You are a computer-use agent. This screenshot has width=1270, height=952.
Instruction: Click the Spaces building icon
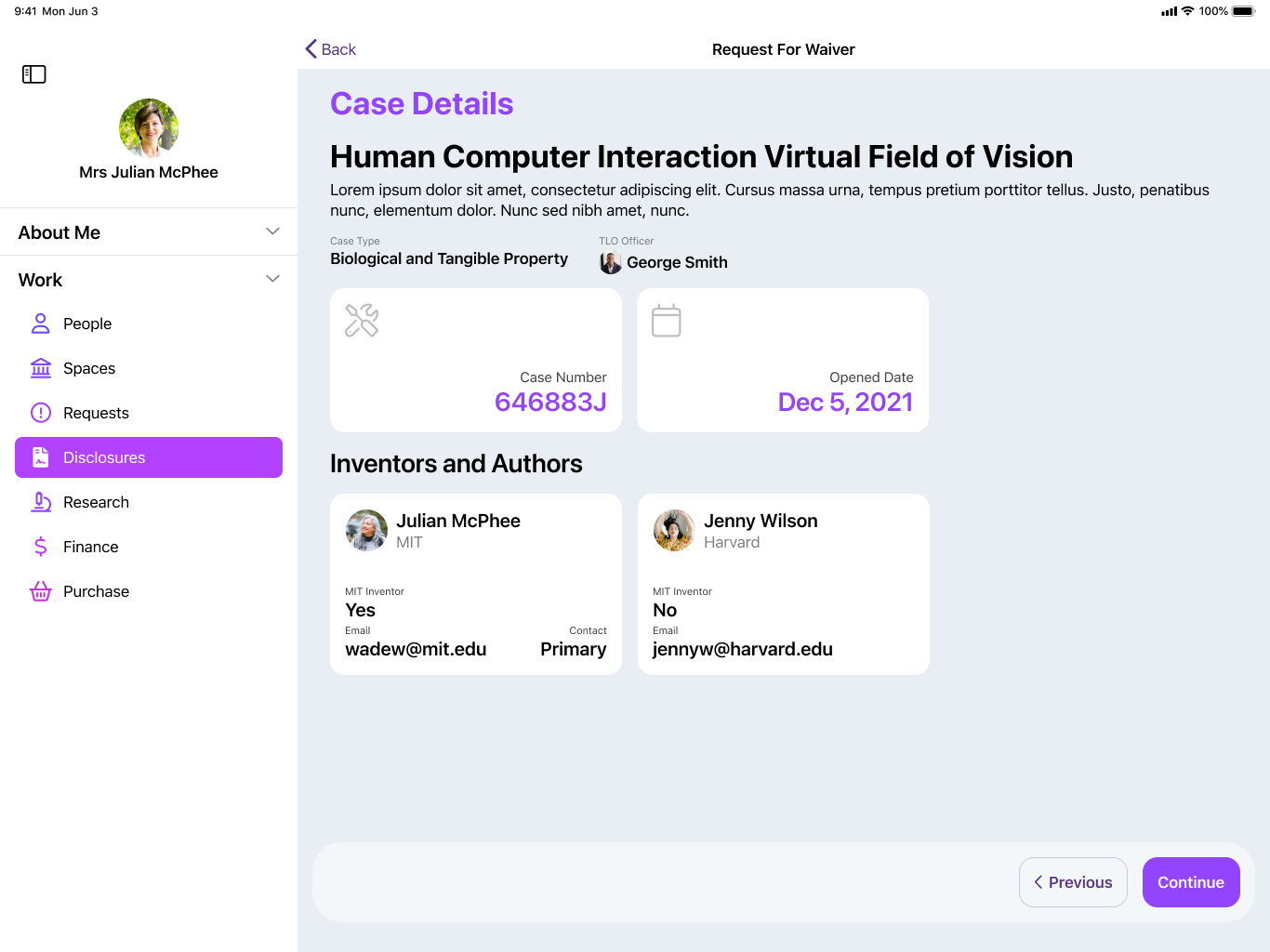click(41, 368)
